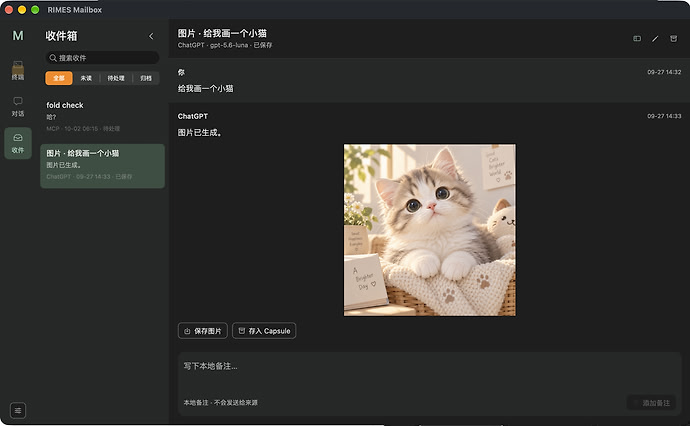Open the 图片 · 给我画一个小猫 list item
Screen dimensions: 690x426
tap(102, 166)
